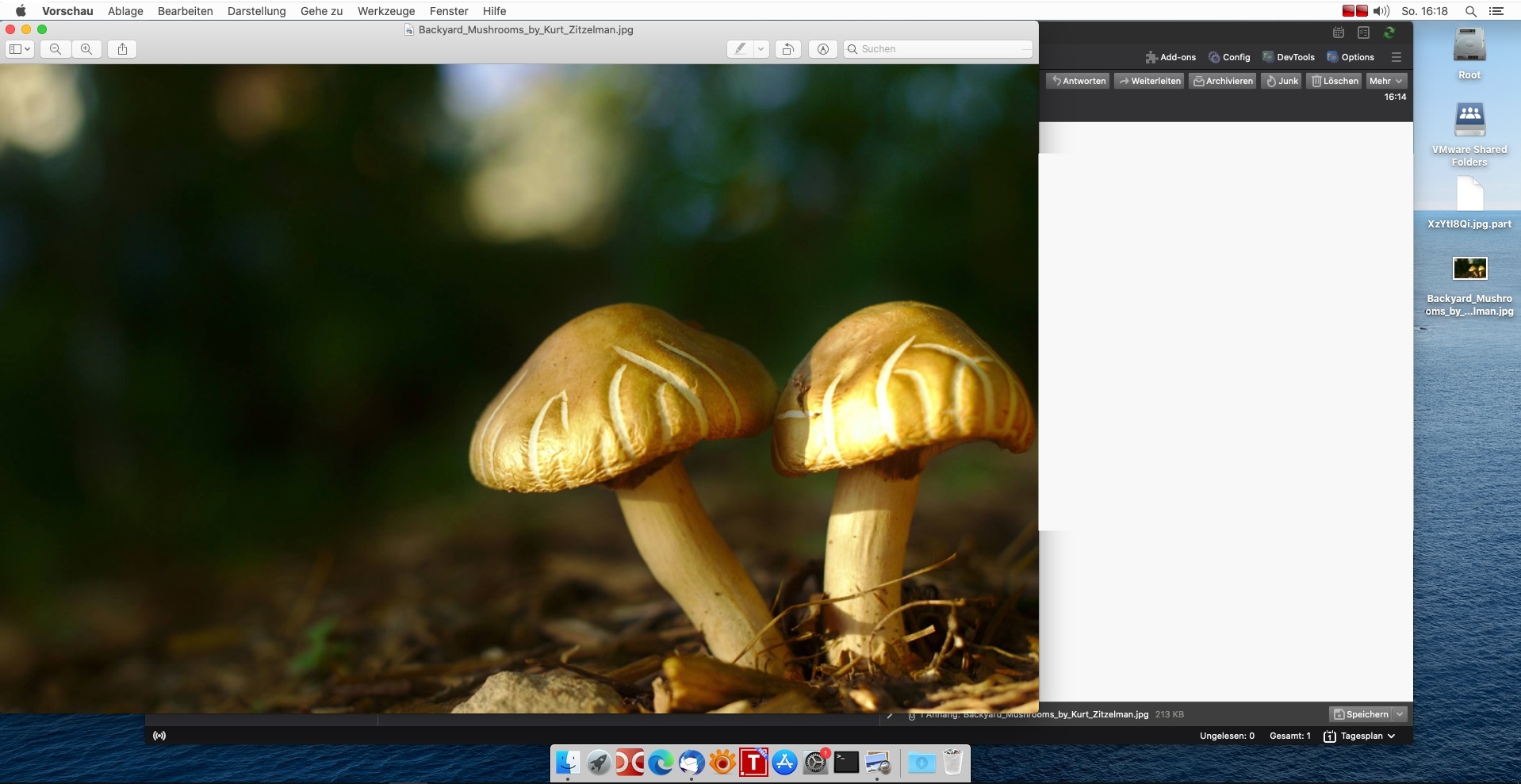The height and width of the screenshot is (784, 1521).
Task: Show the markup toolbar
Action: (x=823, y=49)
